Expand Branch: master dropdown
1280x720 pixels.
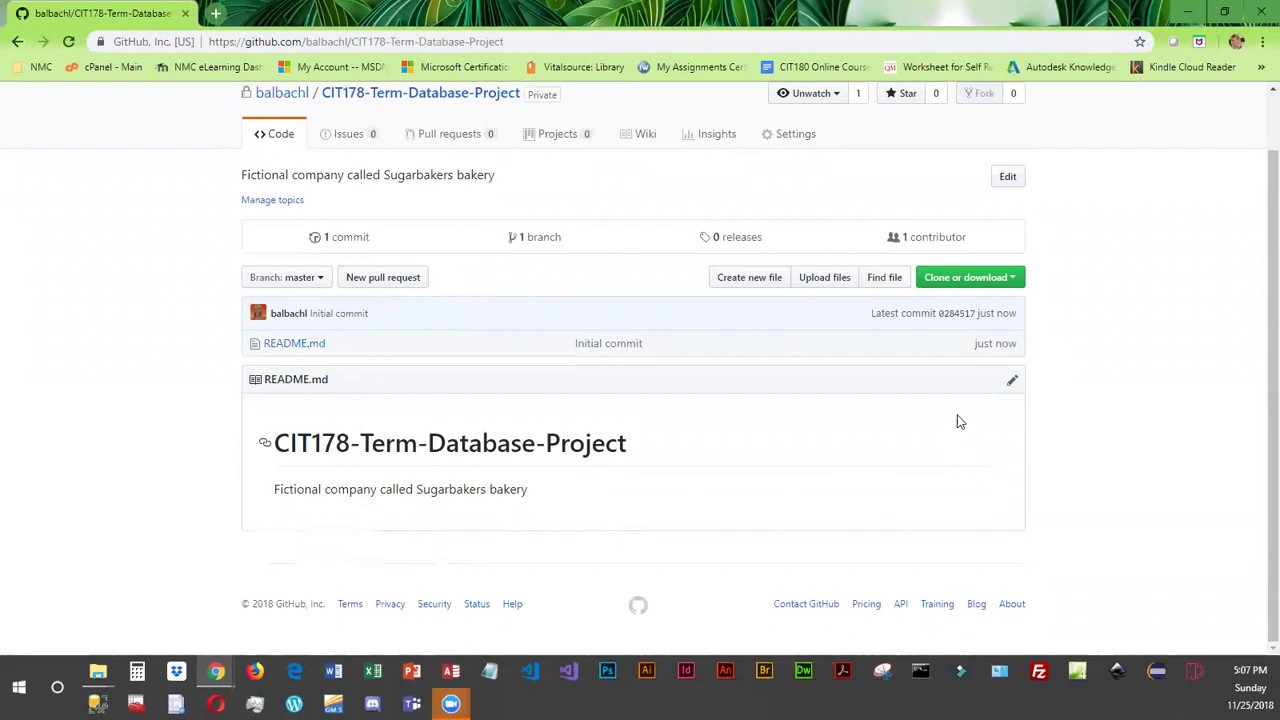coord(286,277)
